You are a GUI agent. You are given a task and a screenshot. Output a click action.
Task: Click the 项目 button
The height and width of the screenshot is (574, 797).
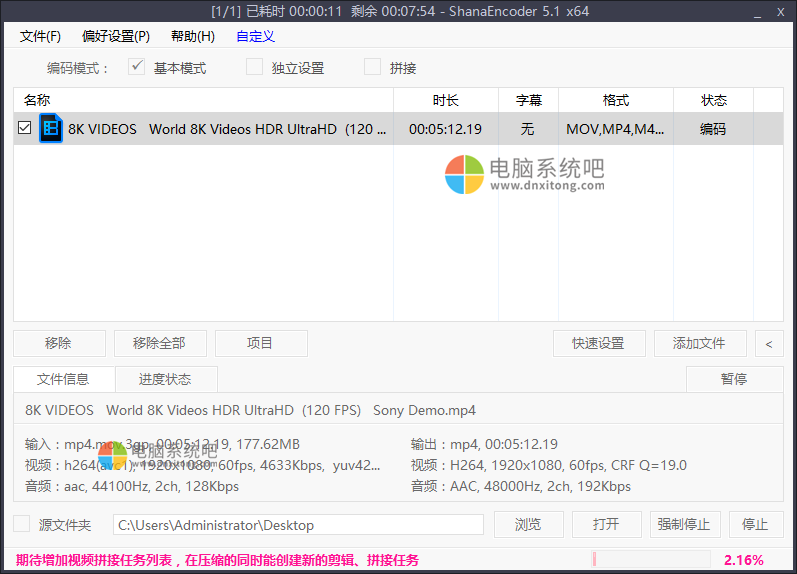click(x=261, y=343)
